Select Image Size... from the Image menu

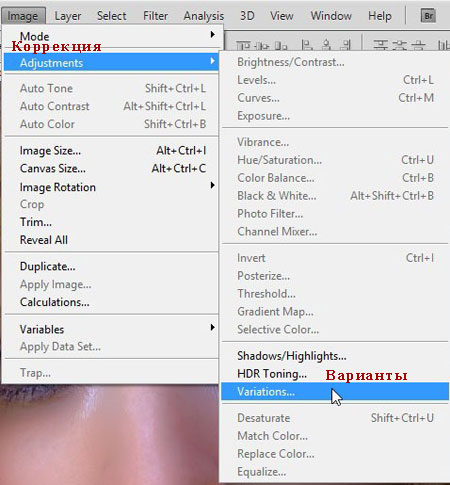111,151
